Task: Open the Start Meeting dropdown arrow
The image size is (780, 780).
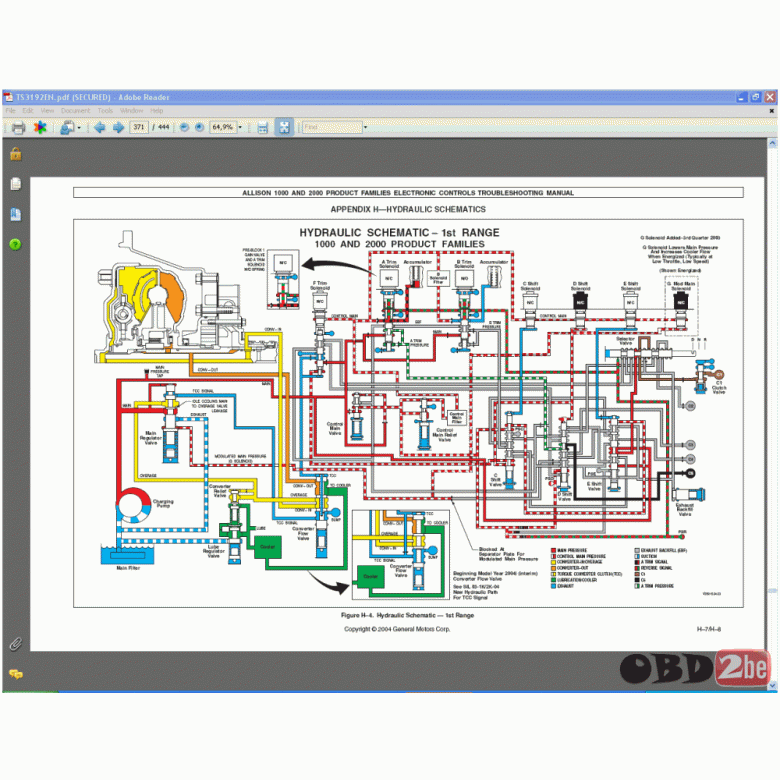Action: tap(79, 128)
